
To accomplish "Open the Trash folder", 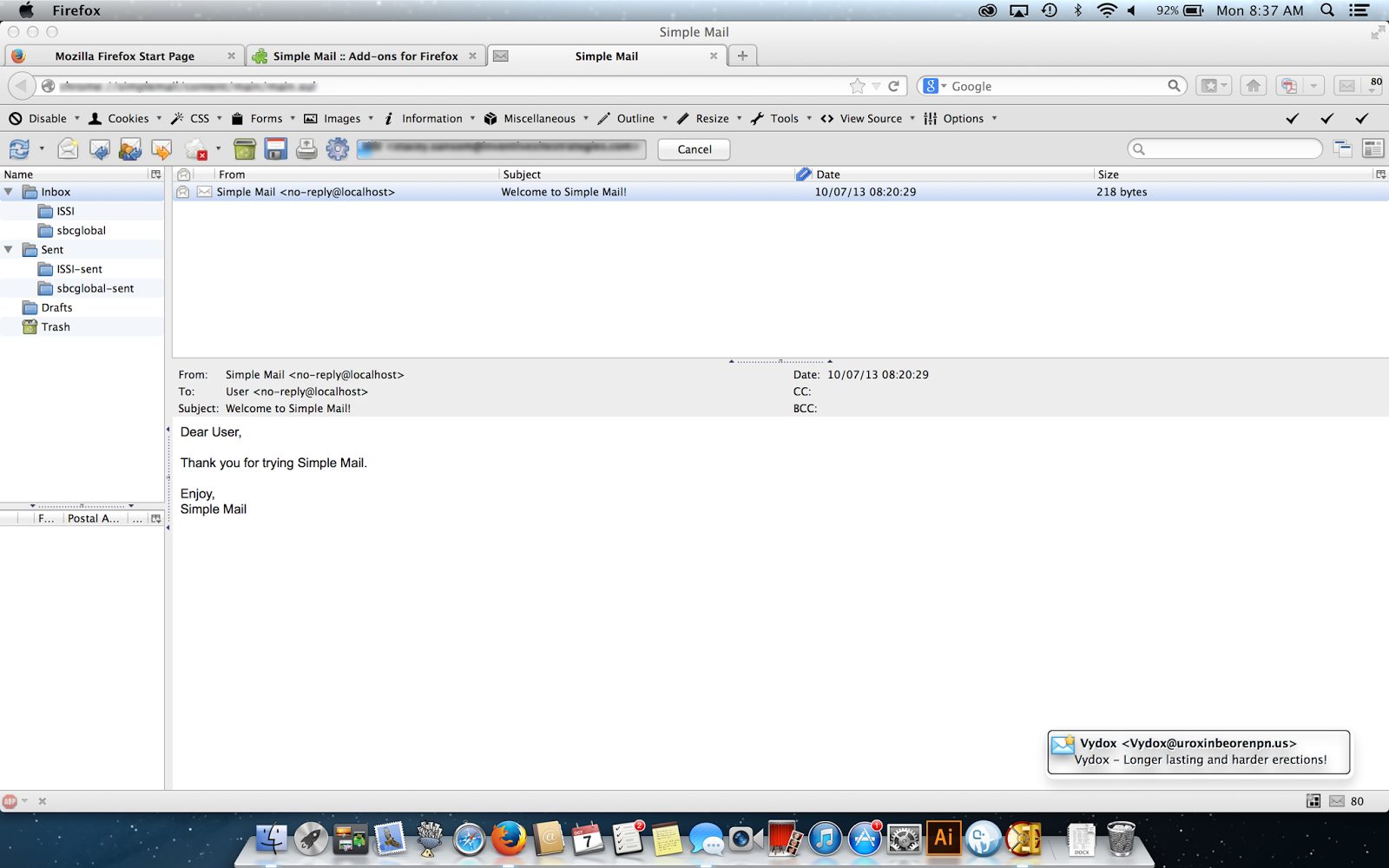I will (56, 327).
